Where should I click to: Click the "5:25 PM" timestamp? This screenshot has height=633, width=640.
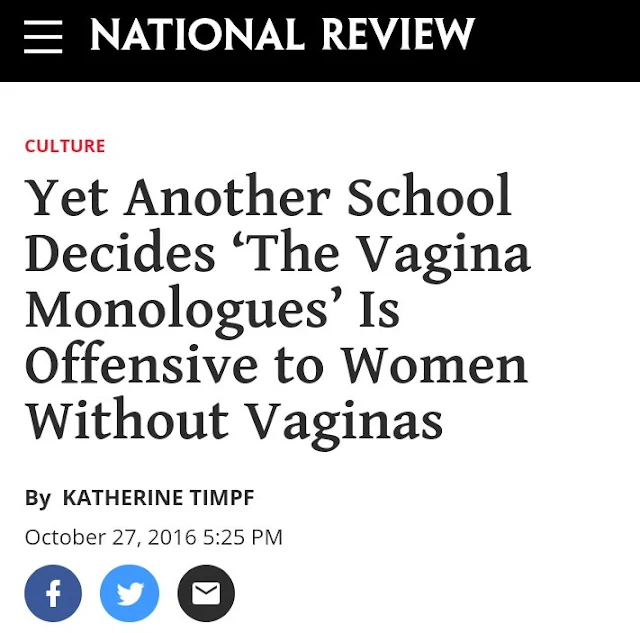coord(242,537)
